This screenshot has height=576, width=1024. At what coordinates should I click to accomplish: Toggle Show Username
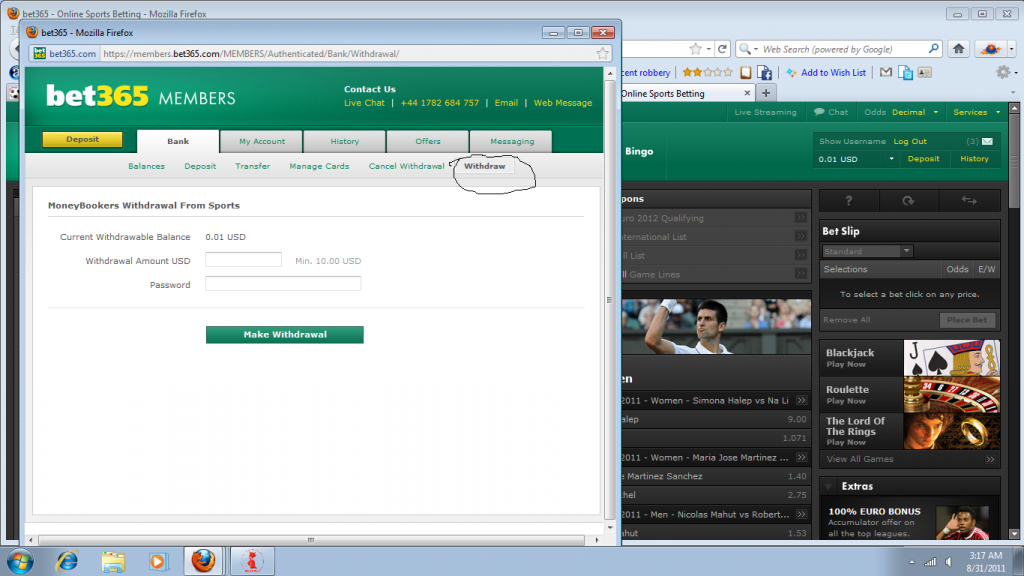[x=852, y=141]
